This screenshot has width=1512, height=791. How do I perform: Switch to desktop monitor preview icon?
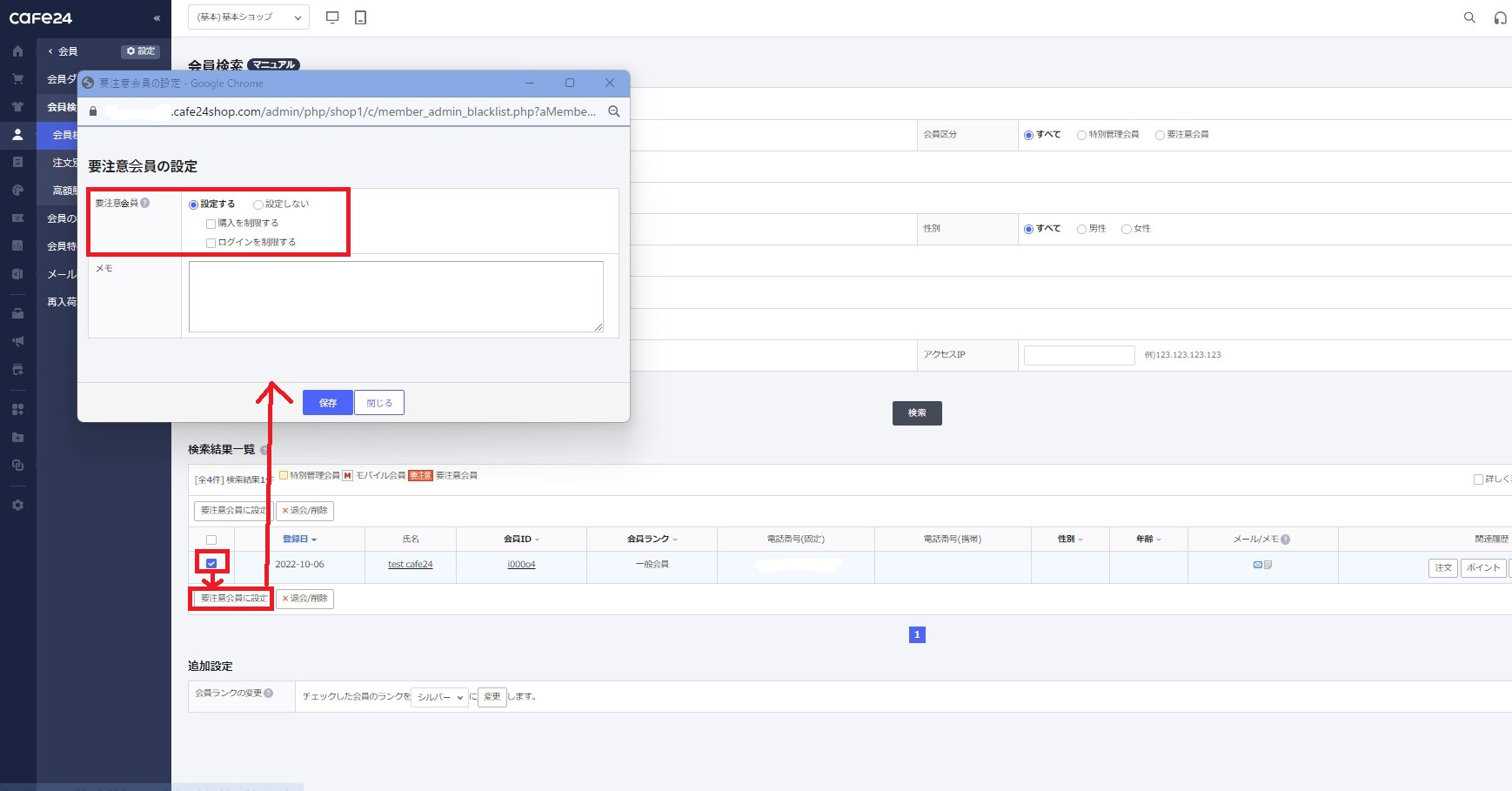click(x=332, y=17)
